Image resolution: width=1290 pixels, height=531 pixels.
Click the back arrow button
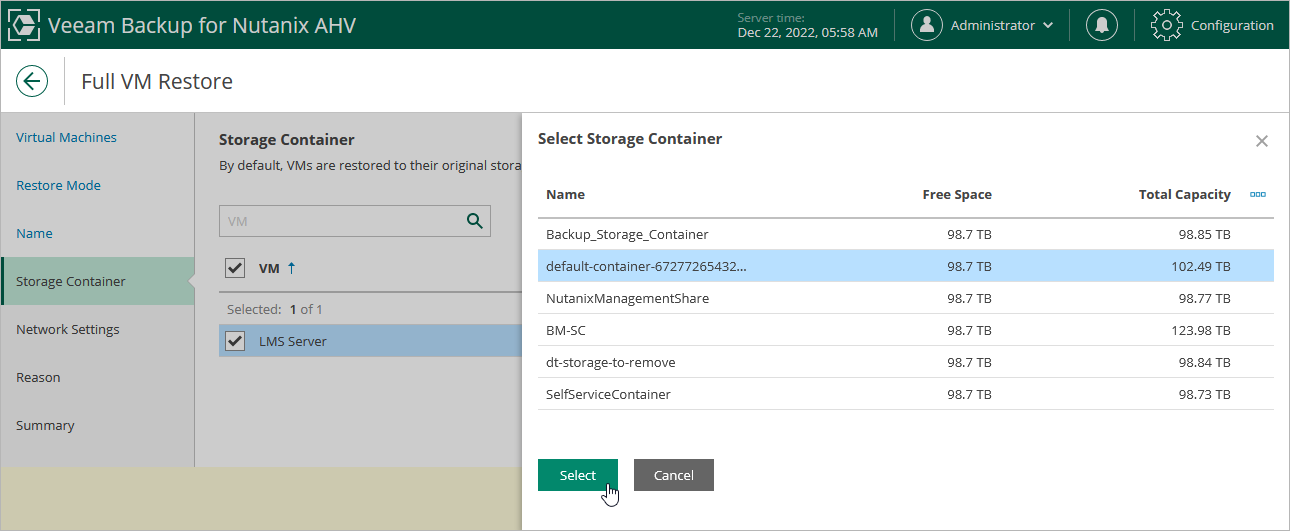(32, 81)
